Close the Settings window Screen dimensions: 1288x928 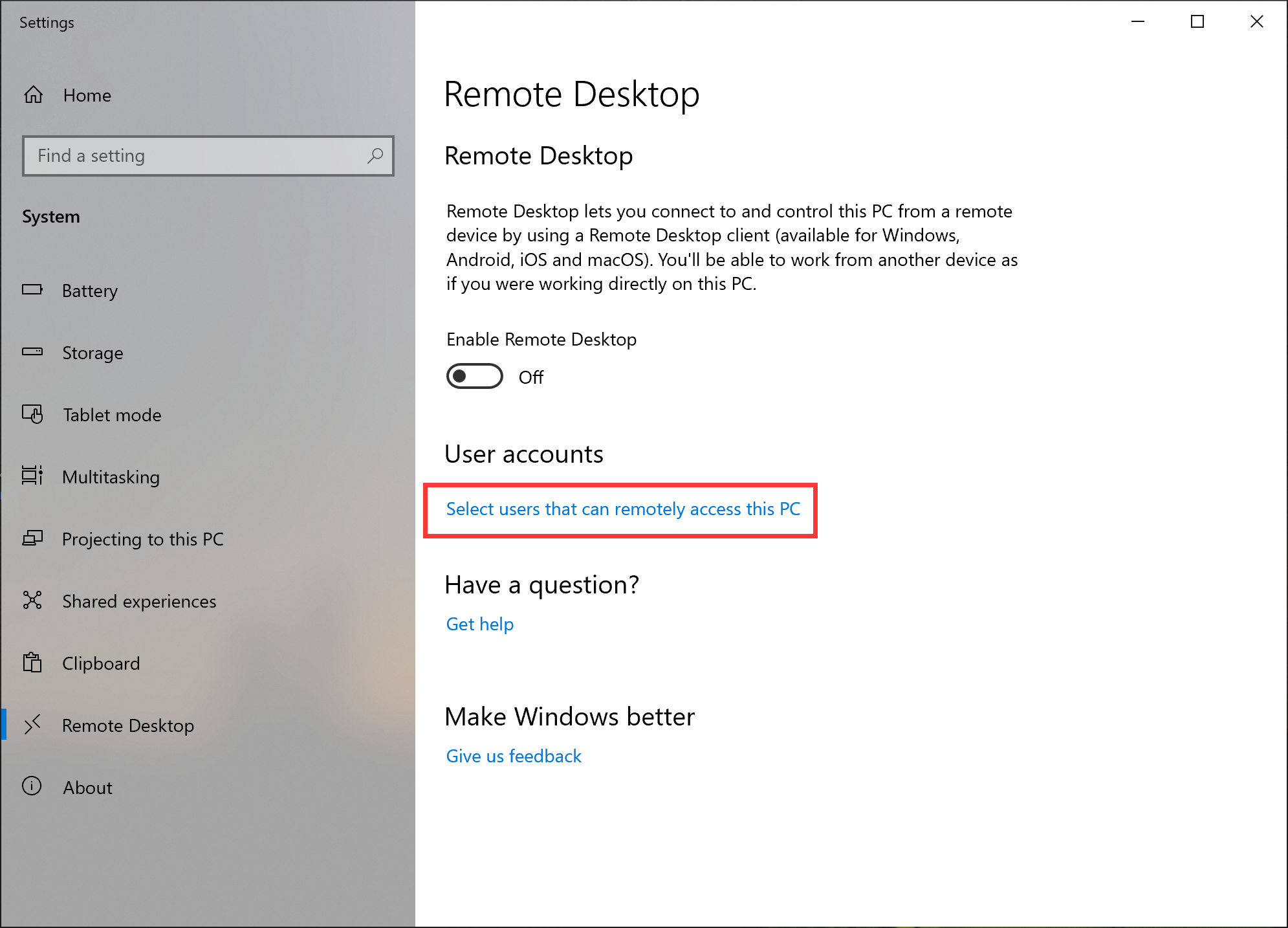(x=1257, y=22)
